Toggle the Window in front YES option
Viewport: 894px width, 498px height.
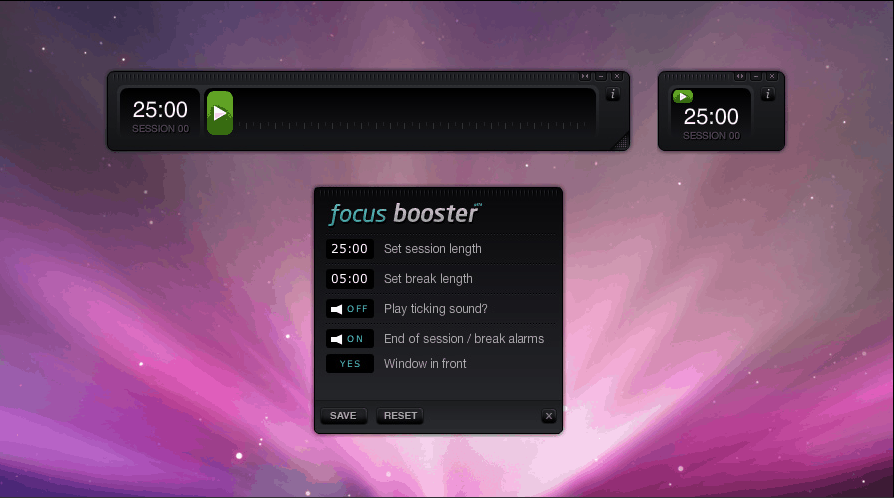(x=350, y=364)
